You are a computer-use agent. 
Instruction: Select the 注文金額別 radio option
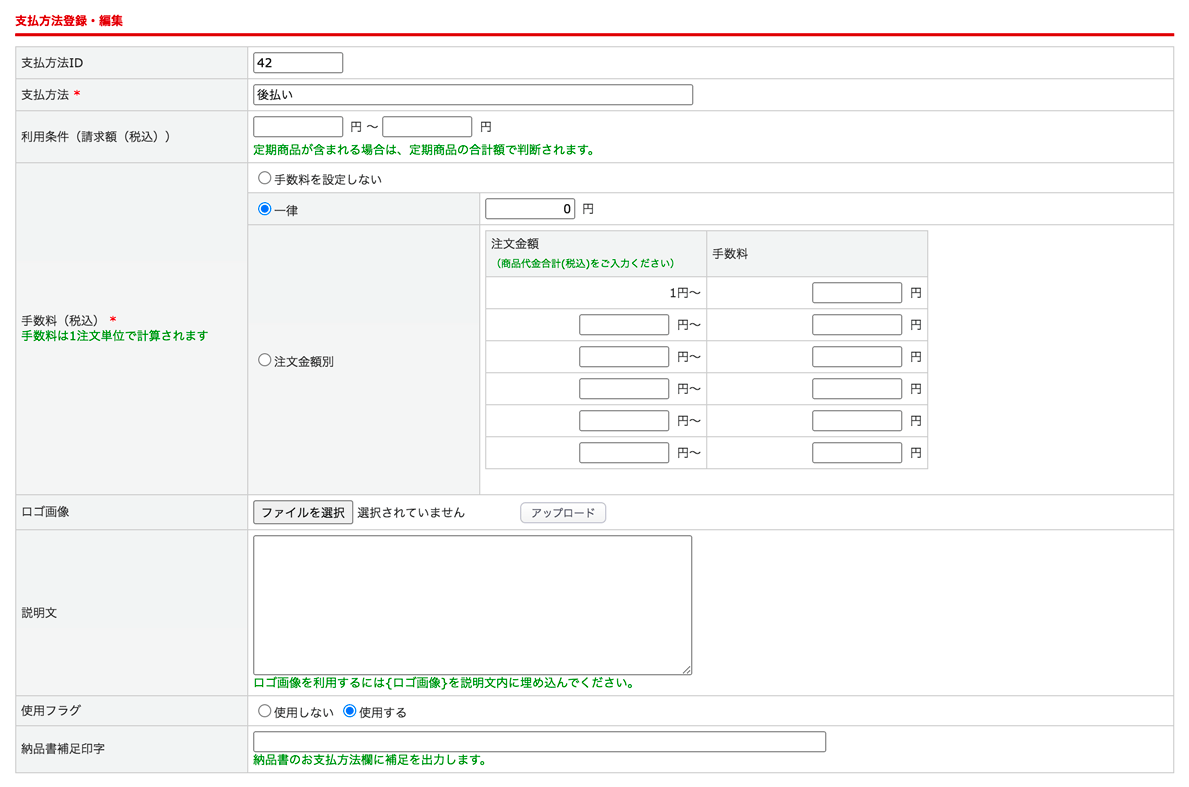coord(265,361)
